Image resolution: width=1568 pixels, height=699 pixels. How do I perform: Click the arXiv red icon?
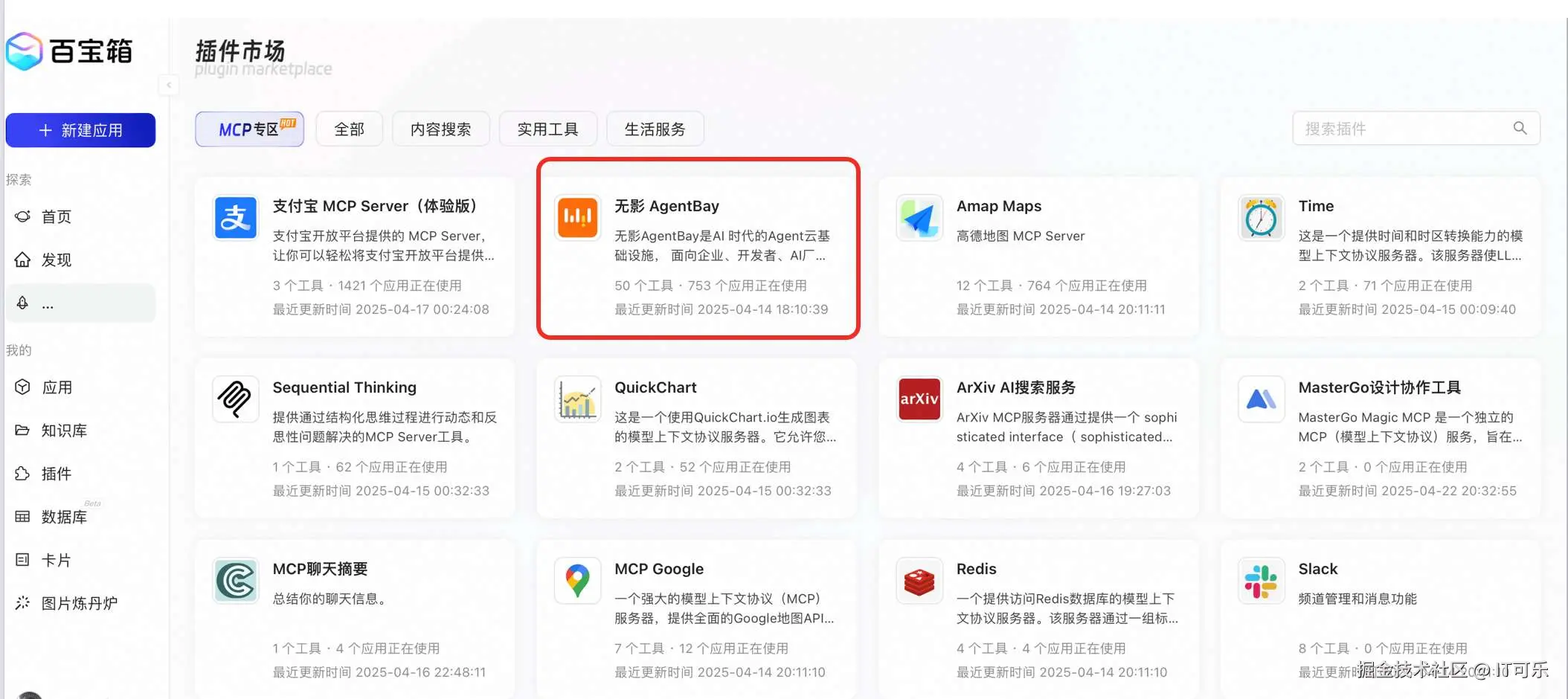(x=919, y=399)
